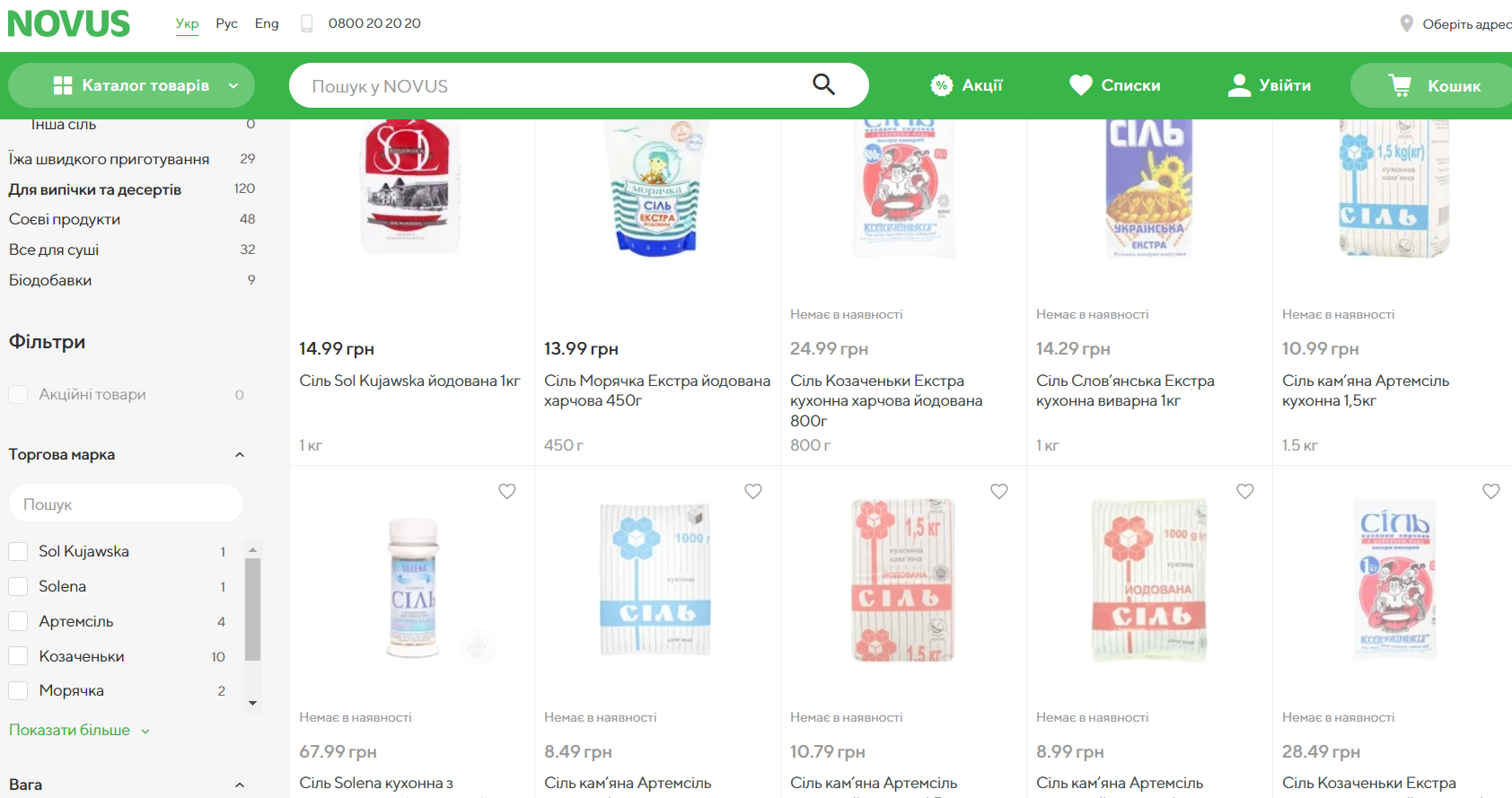This screenshot has height=798, width=1512.
Task: Click the Увійти user profile icon
Action: point(1239,85)
